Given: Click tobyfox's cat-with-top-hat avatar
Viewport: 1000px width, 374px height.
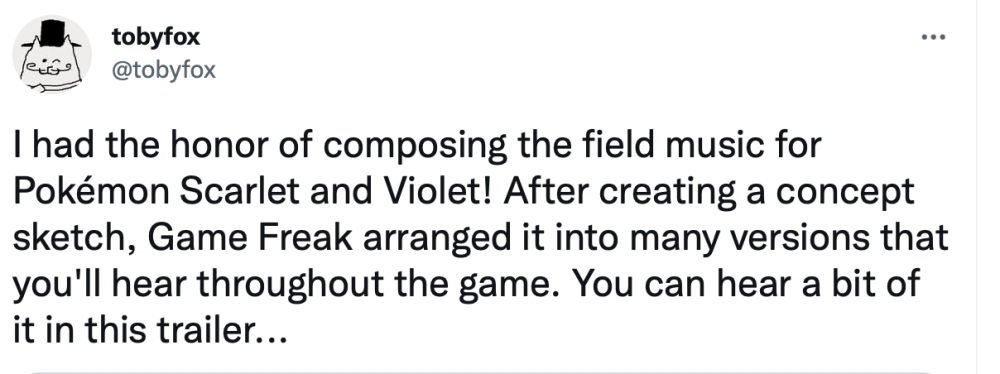Looking at the screenshot, I should point(52,55).
